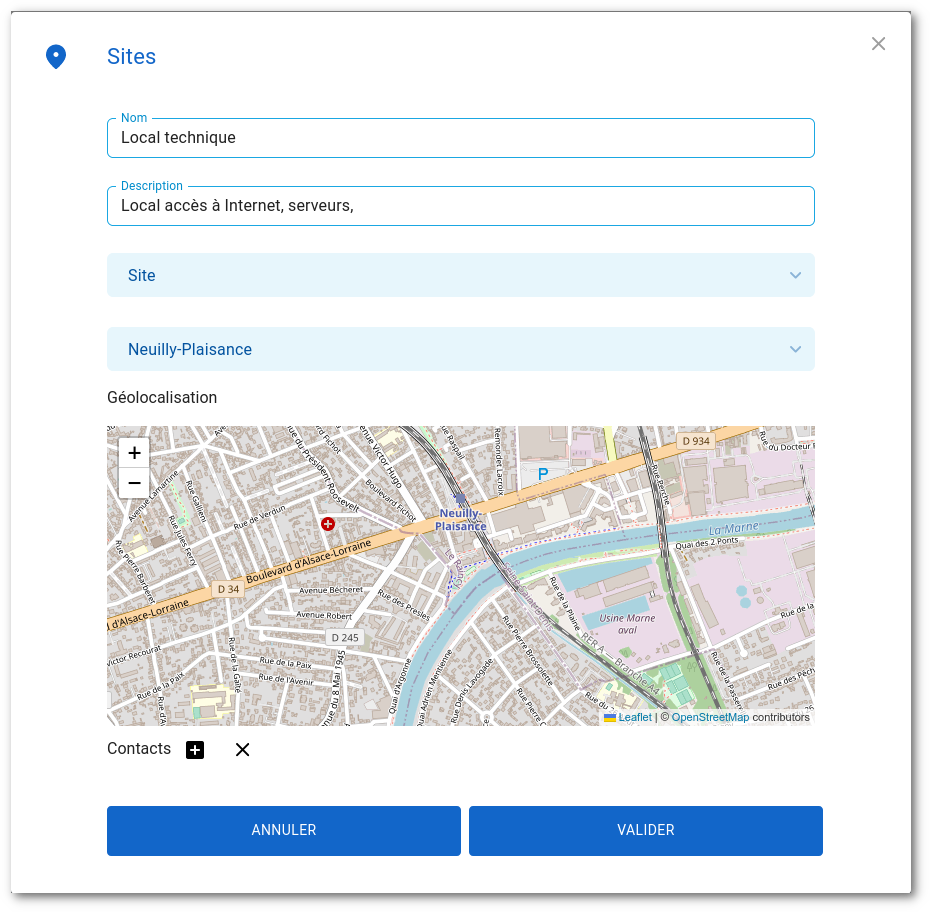Zoom out on the map

click(x=134, y=483)
